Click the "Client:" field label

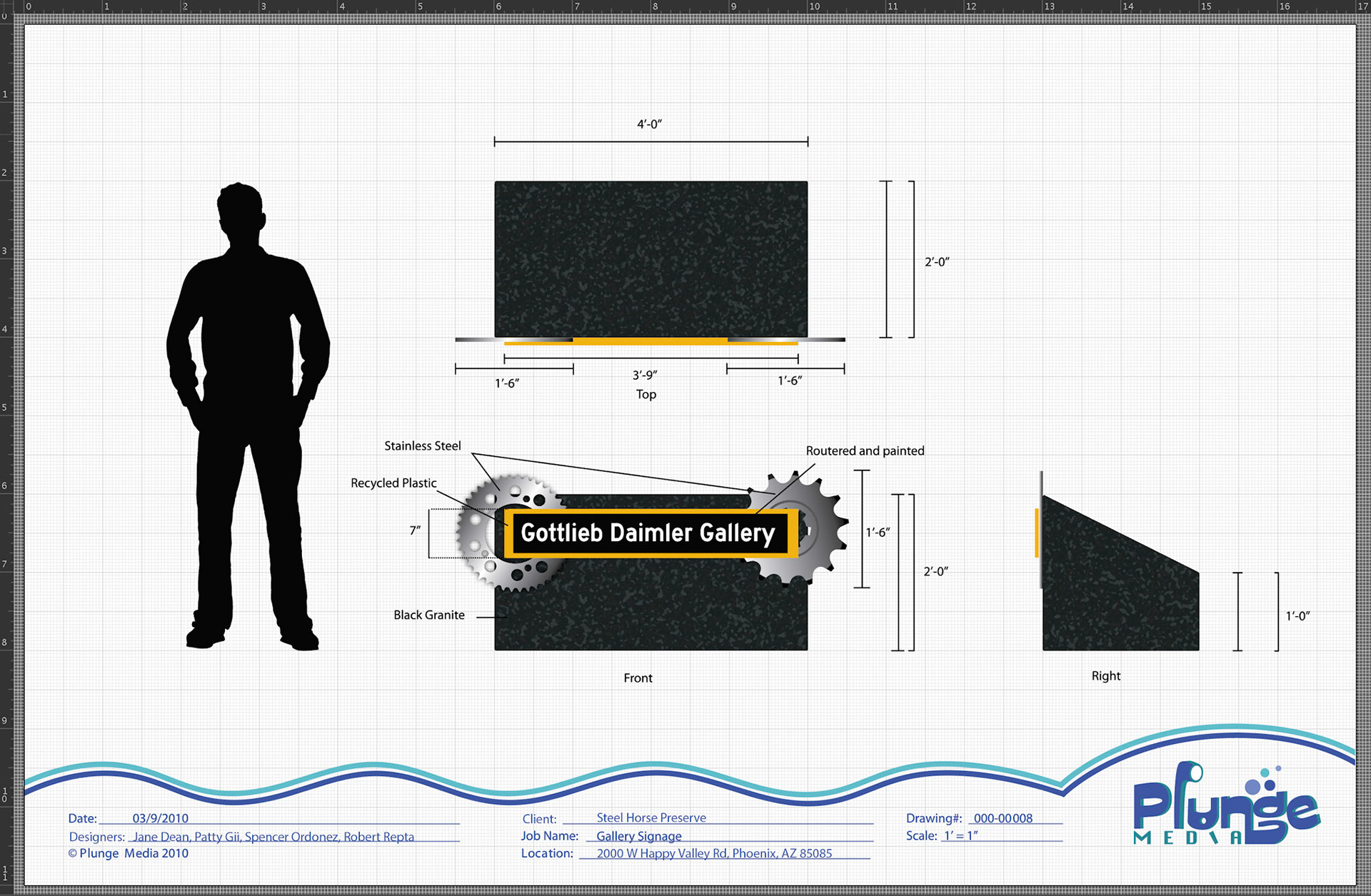click(x=539, y=819)
